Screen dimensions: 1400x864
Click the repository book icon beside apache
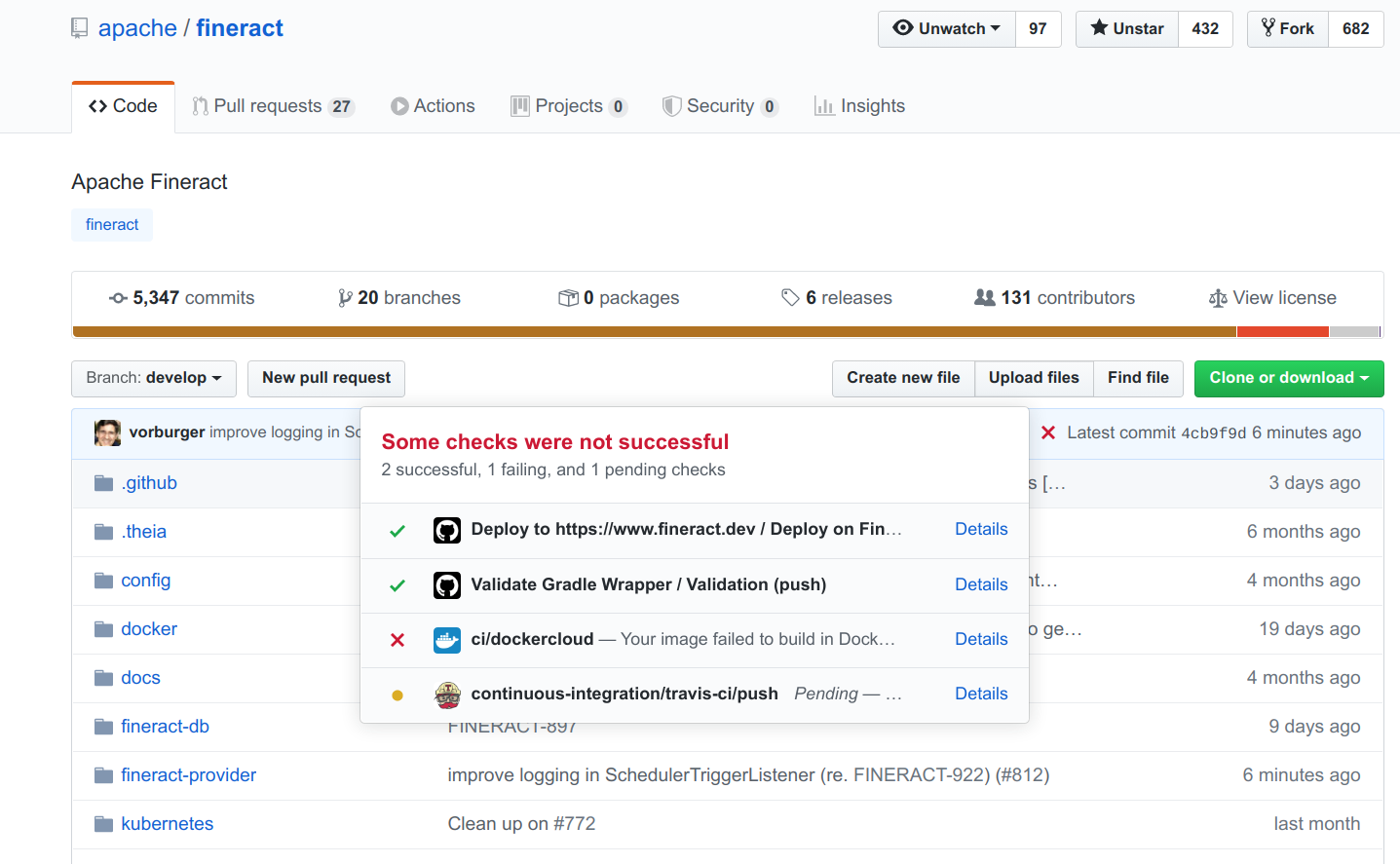click(x=80, y=29)
